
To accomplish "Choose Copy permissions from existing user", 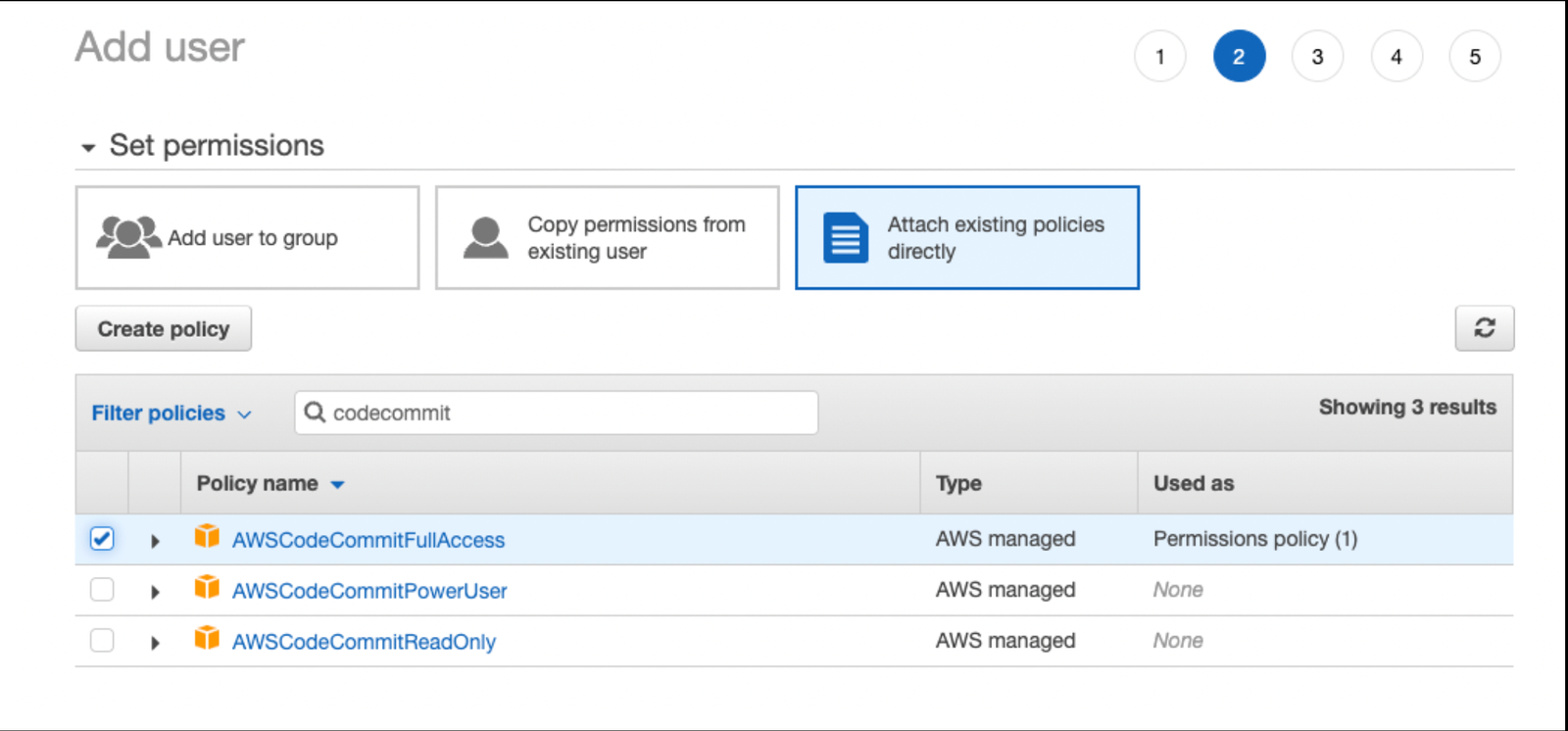I will point(608,238).
